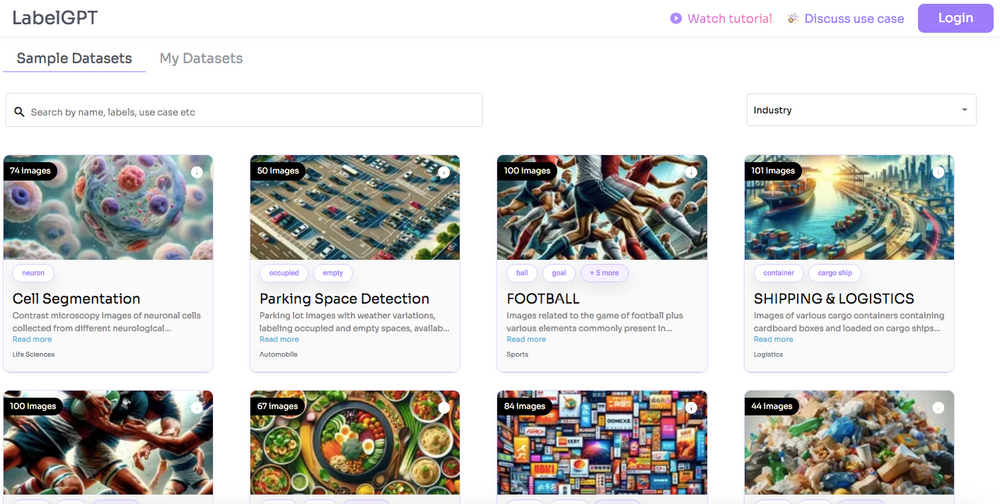Click the search magnifier icon
This screenshot has height=504, width=1000.
19,112
